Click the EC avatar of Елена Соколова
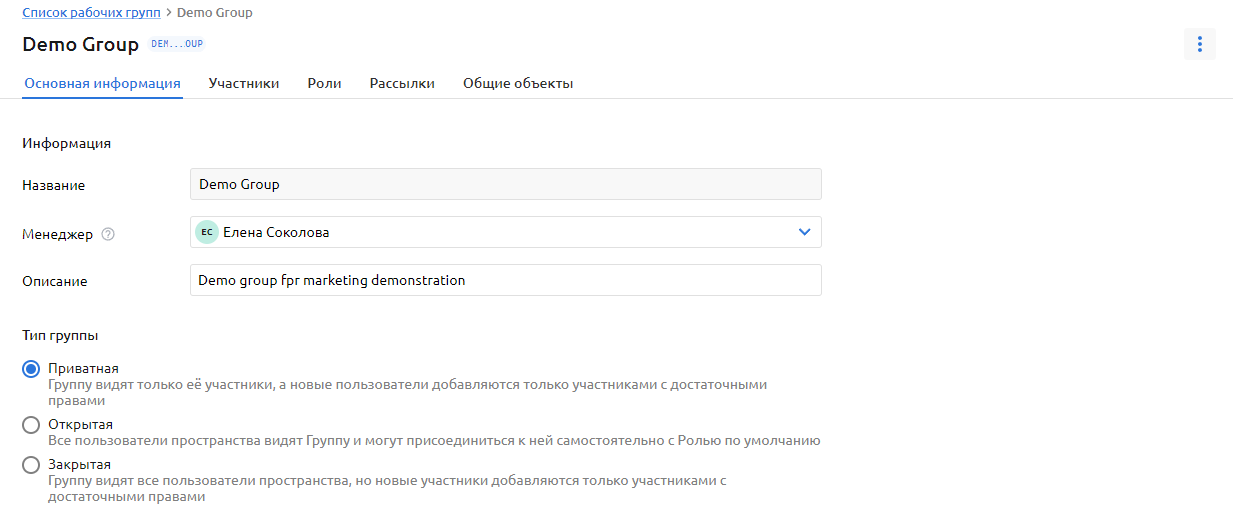Viewport: 1233px width, 528px height. pyautogui.click(x=206, y=232)
